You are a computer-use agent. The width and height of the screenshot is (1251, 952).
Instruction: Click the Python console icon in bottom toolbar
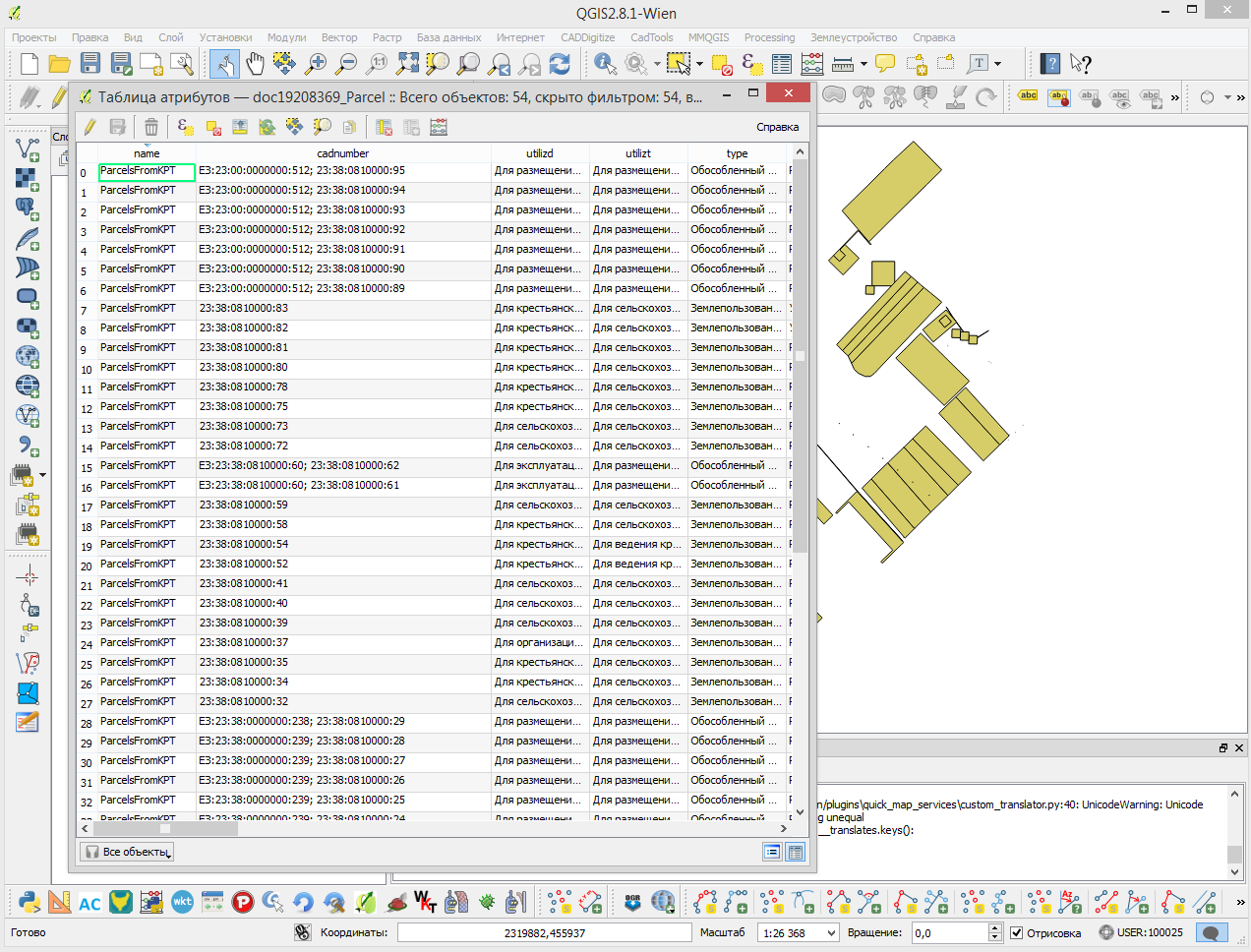[x=30, y=902]
